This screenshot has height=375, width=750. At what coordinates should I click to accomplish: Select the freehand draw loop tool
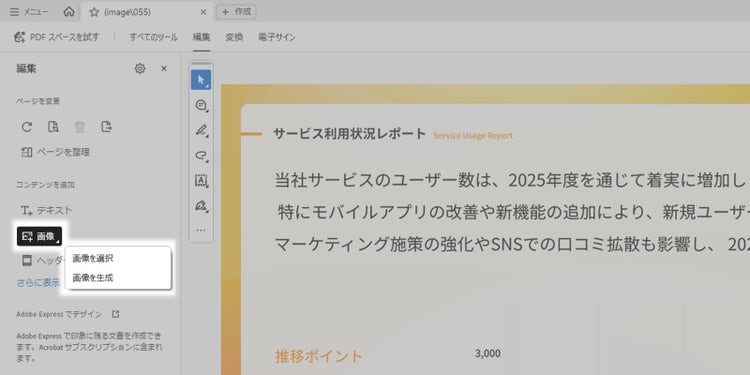(x=201, y=155)
